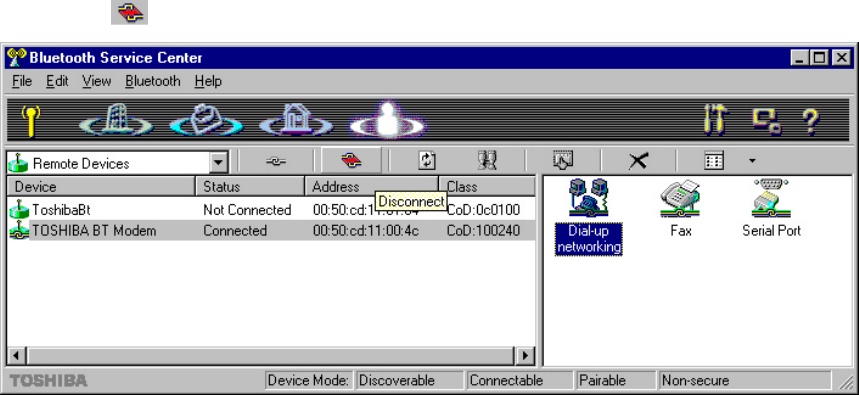The width and height of the screenshot is (859, 395).
Task: Click the horizontal scrollbar right arrow
Action: click(525, 356)
